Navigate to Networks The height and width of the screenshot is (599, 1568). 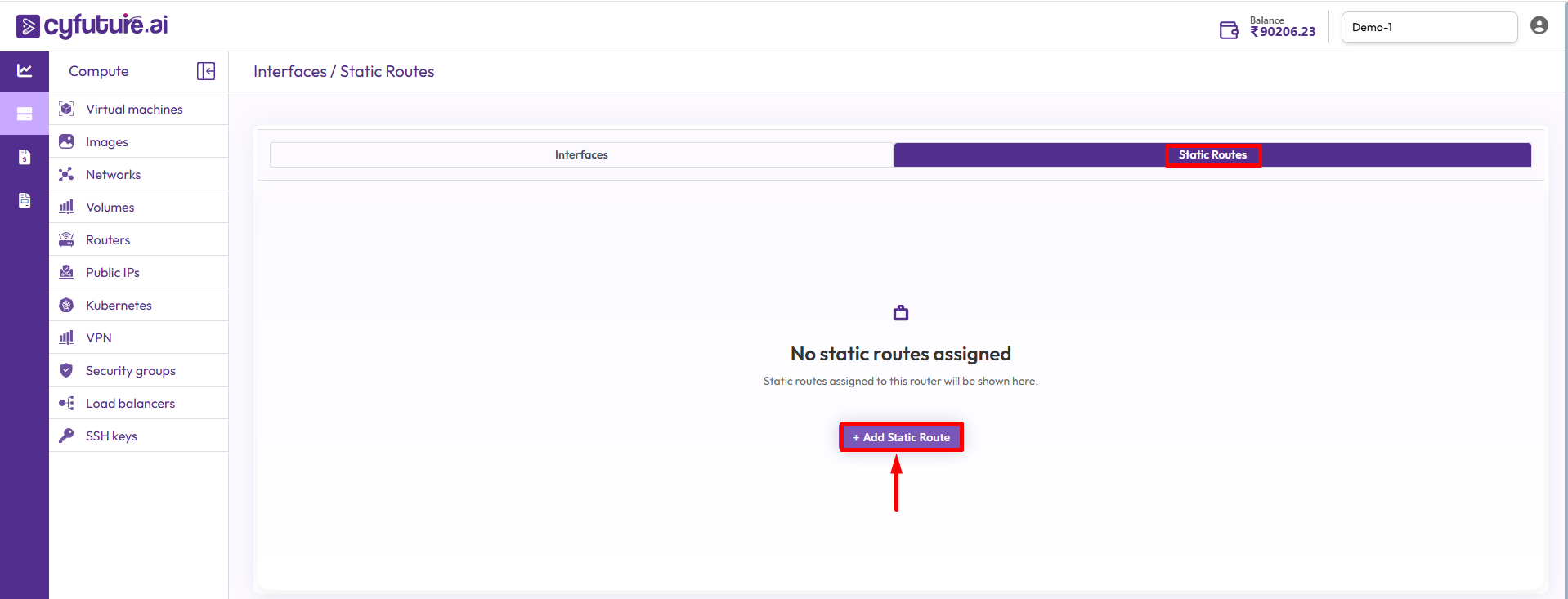pyautogui.click(x=113, y=174)
